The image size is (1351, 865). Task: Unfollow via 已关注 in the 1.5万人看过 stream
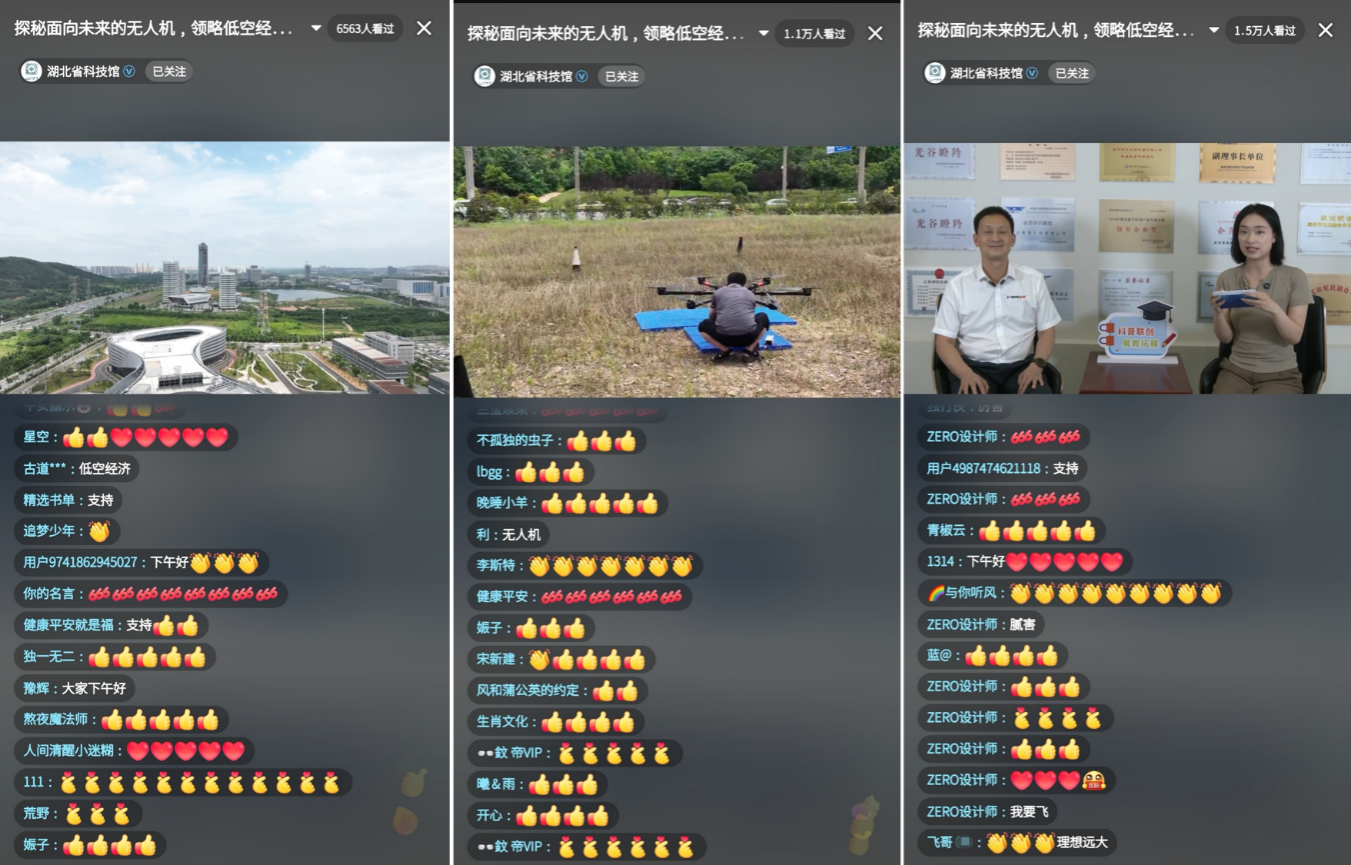point(1071,73)
